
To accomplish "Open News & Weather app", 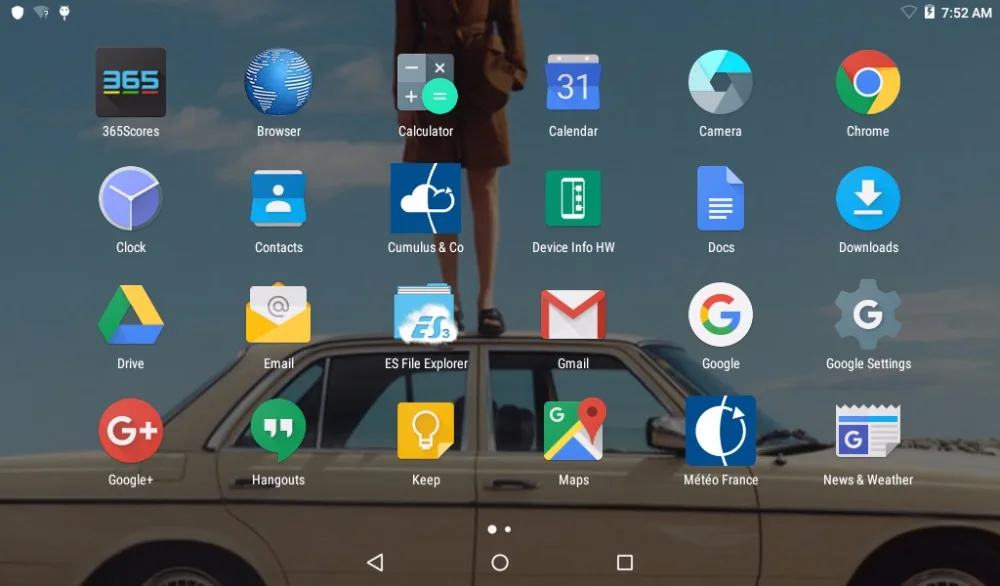I will pyautogui.click(x=868, y=431).
